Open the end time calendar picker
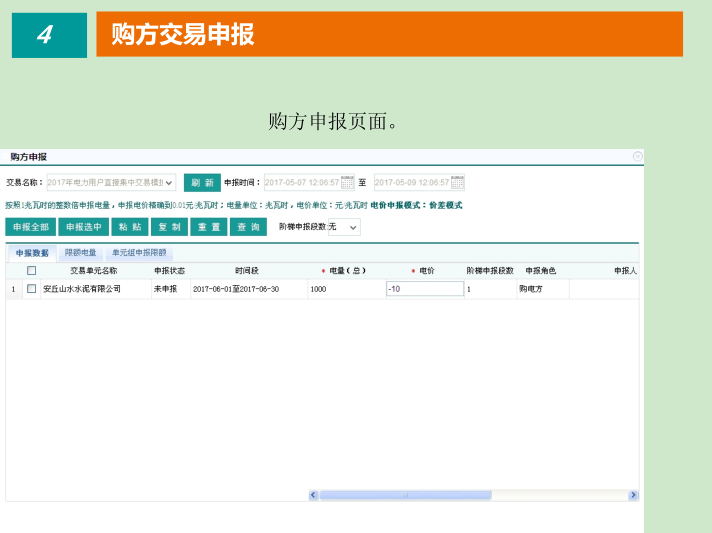 (x=457, y=183)
